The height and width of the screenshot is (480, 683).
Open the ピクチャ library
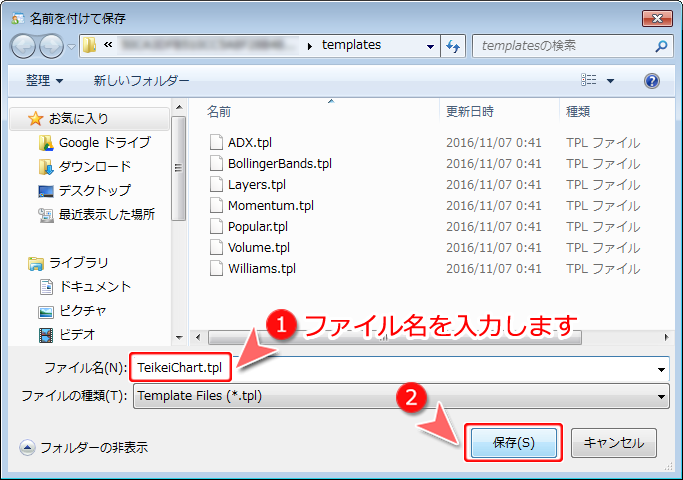point(82,311)
